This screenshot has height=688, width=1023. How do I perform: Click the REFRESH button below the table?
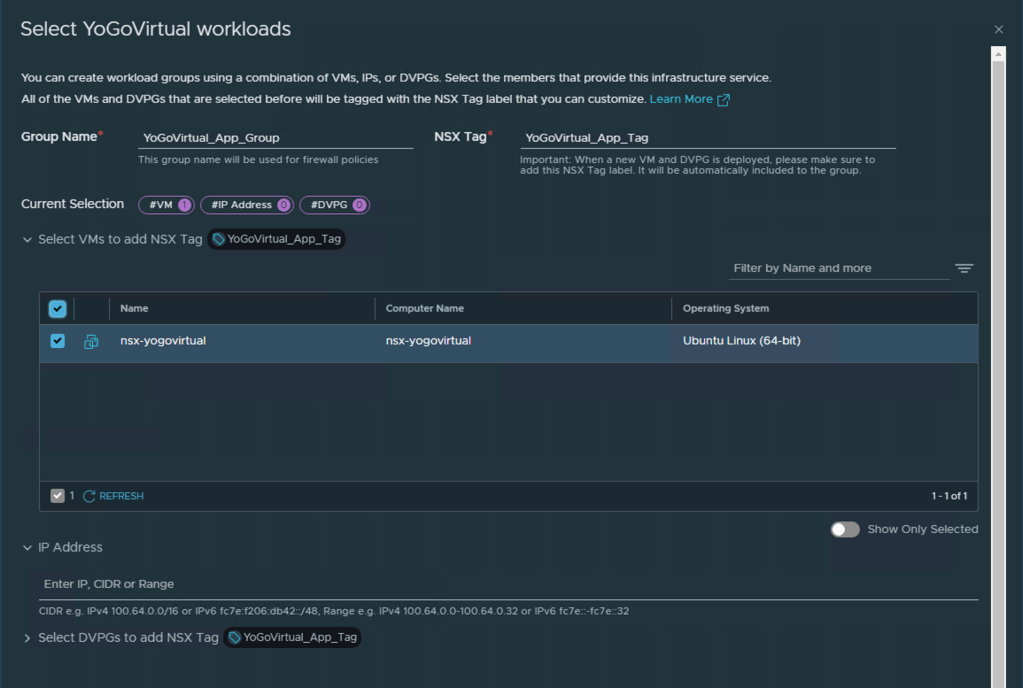(x=121, y=496)
